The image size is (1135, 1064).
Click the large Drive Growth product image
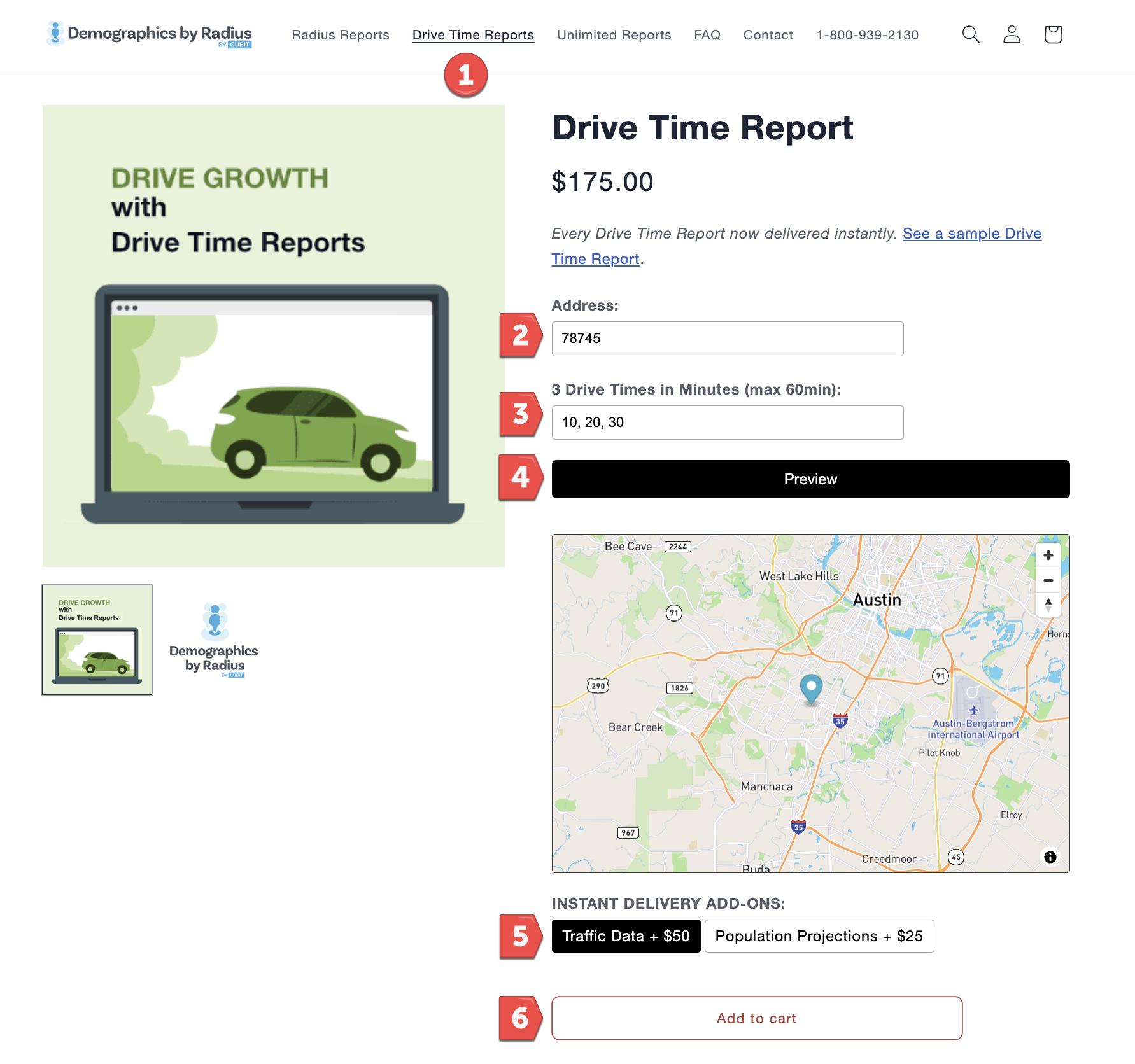(274, 336)
